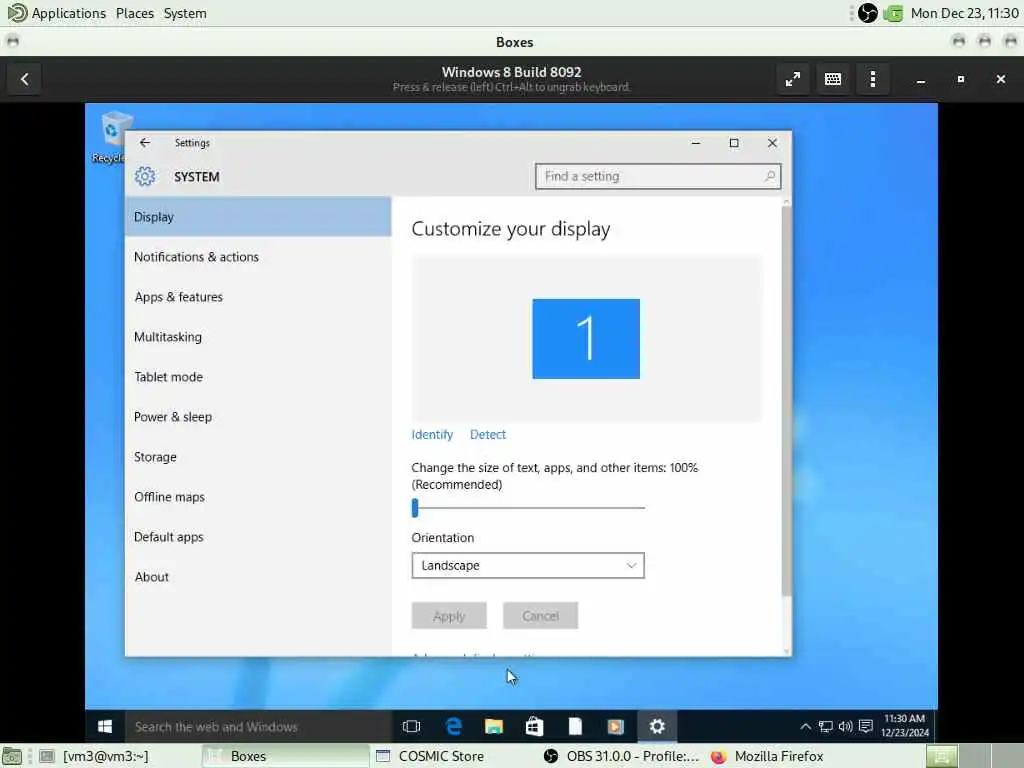The image size is (1024, 768).
Task: Open Multitasking settings
Action: pyautogui.click(x=258, y=337)
